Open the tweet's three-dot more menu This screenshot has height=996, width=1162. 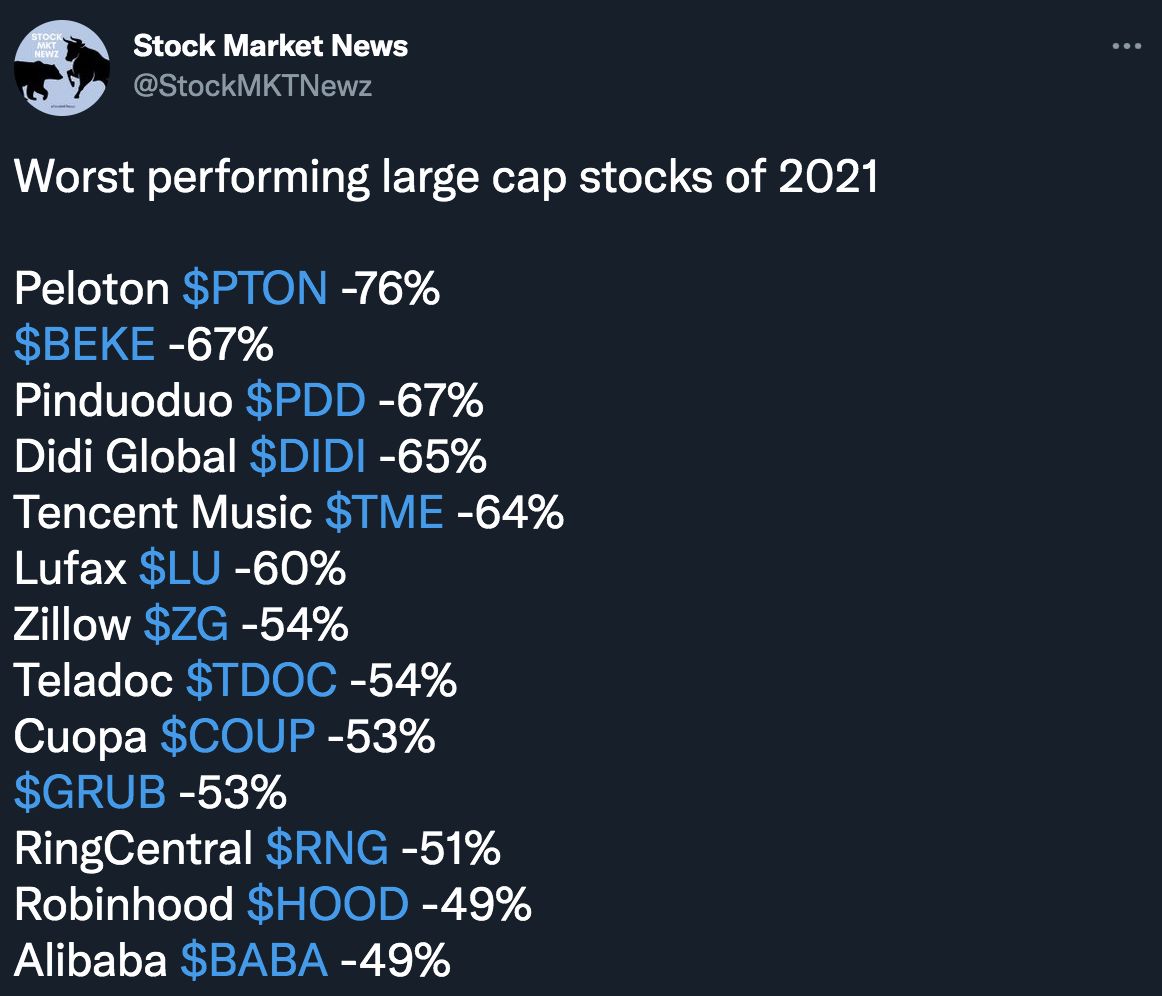point(1127,47)
